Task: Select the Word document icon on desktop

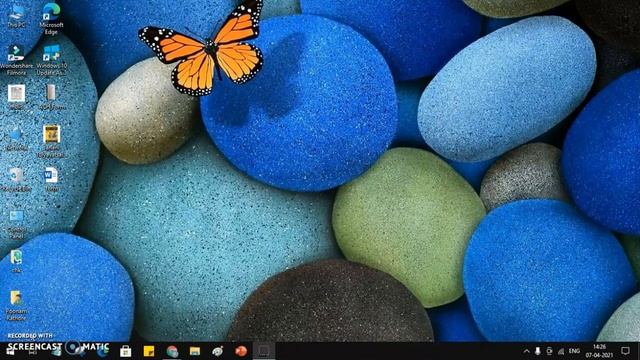Action: point(51,179)
